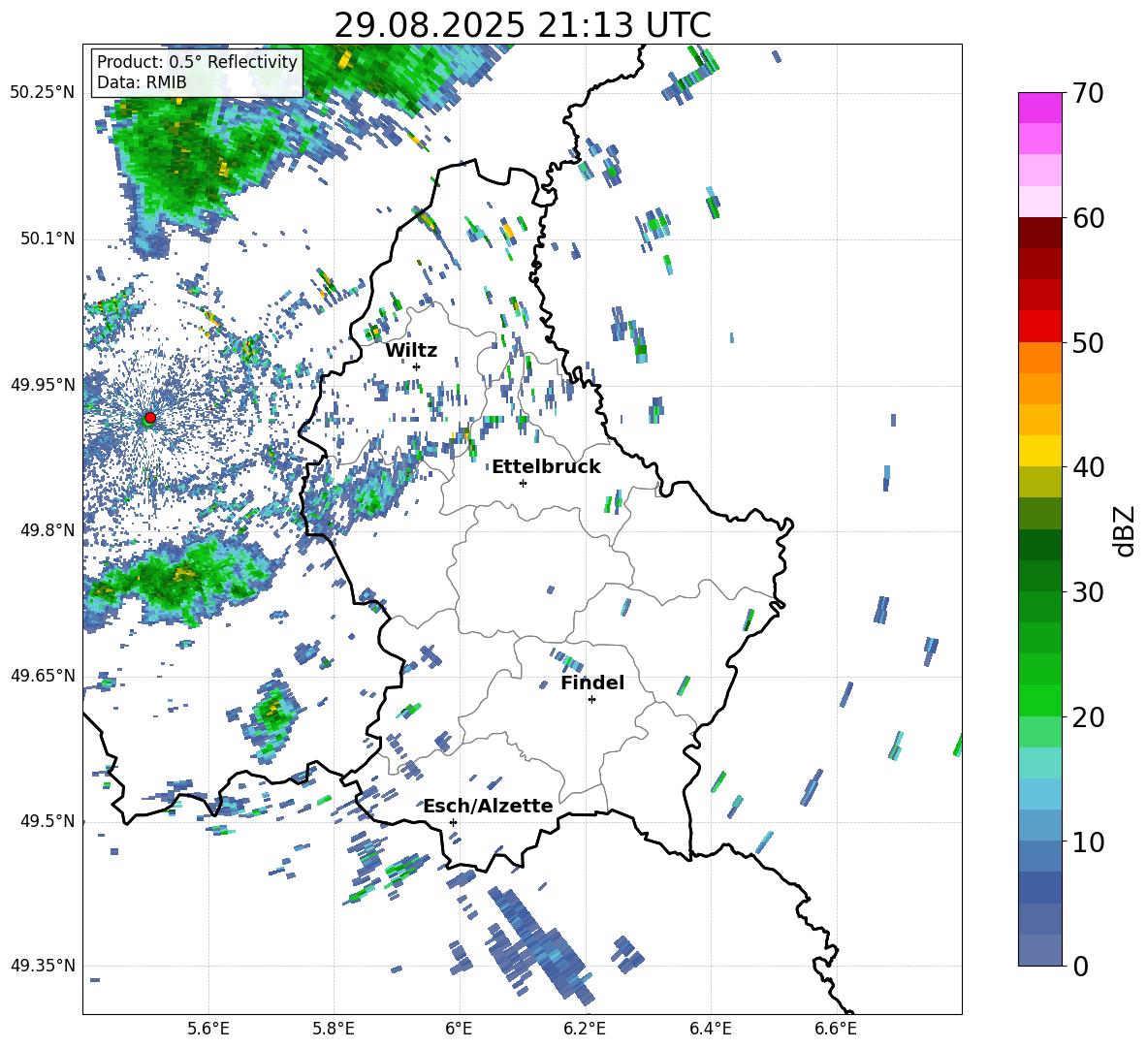This screenshot has height=1048, width=1148.
Task: Click the Data: RMIB text
Action: (142, 82)
